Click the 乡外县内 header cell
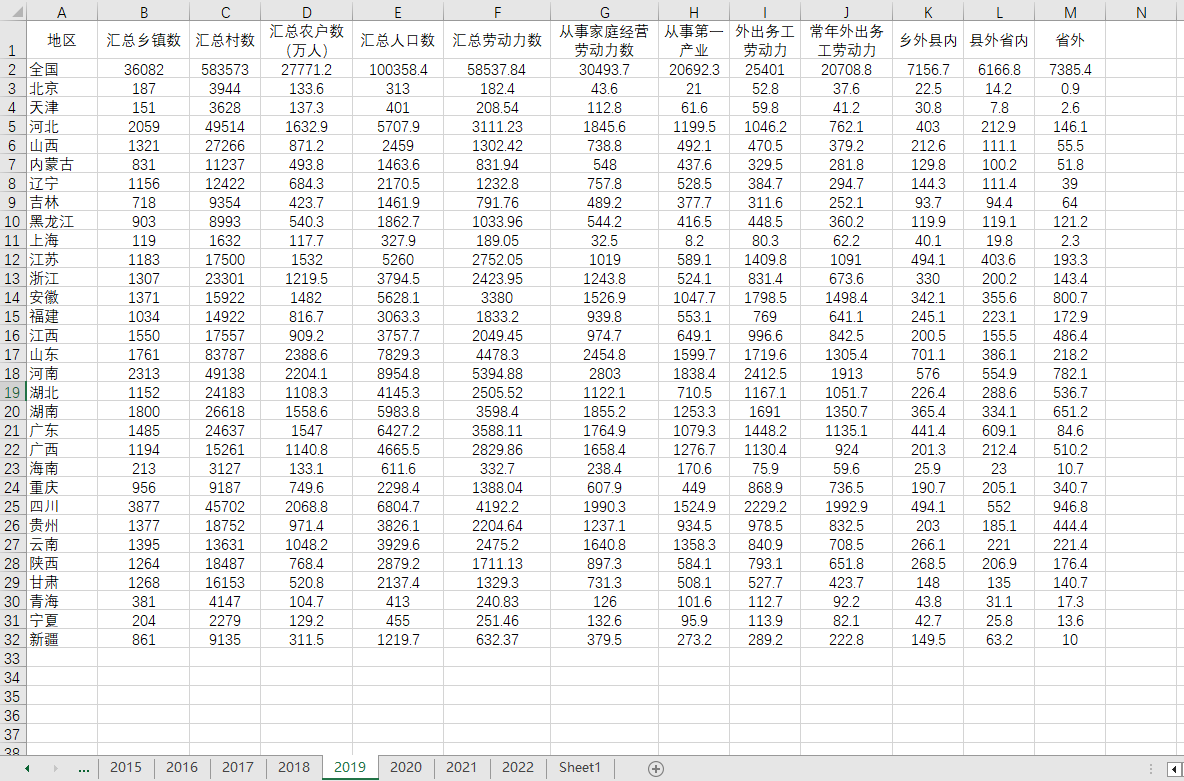 click(928, 41)
